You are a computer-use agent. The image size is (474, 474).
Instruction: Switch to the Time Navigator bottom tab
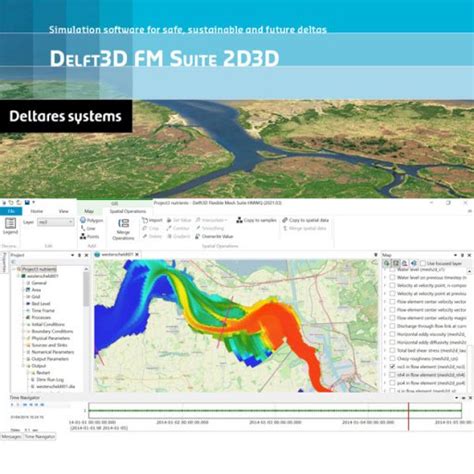[40, 436]
